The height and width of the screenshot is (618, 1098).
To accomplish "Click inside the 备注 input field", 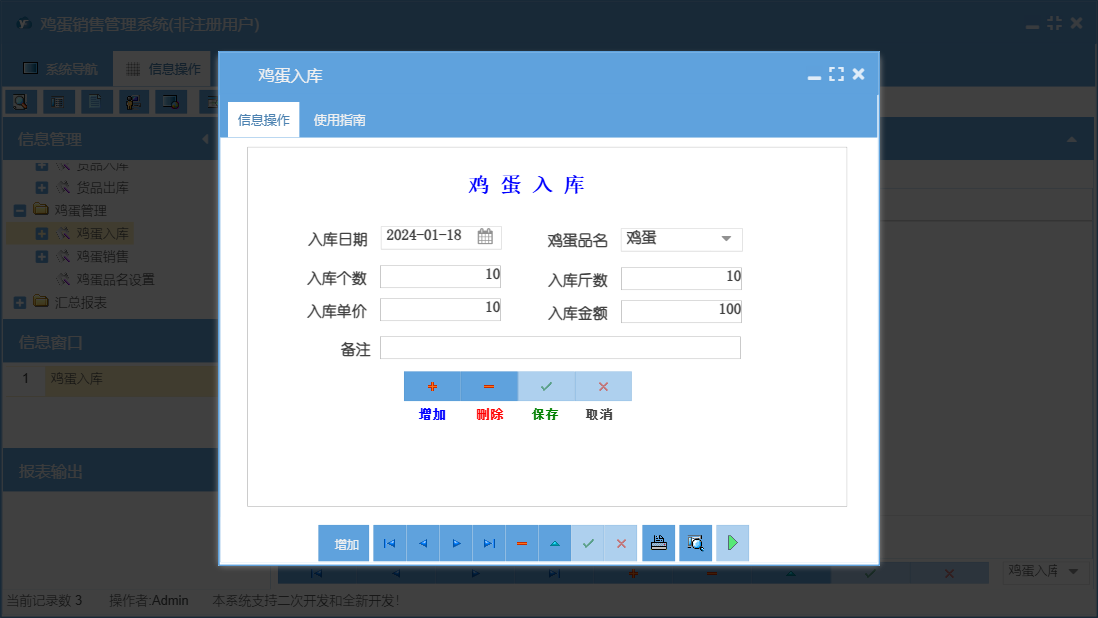I will (560, 347).
